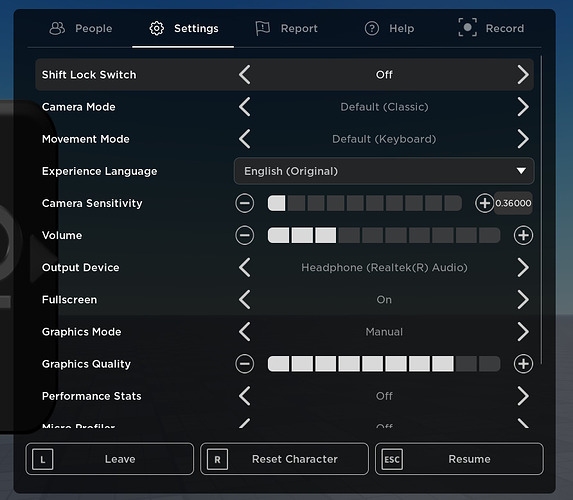Viewport: 573px width, 500px height.
Task: Click the Settings gear icon
Action: (157, 29)
